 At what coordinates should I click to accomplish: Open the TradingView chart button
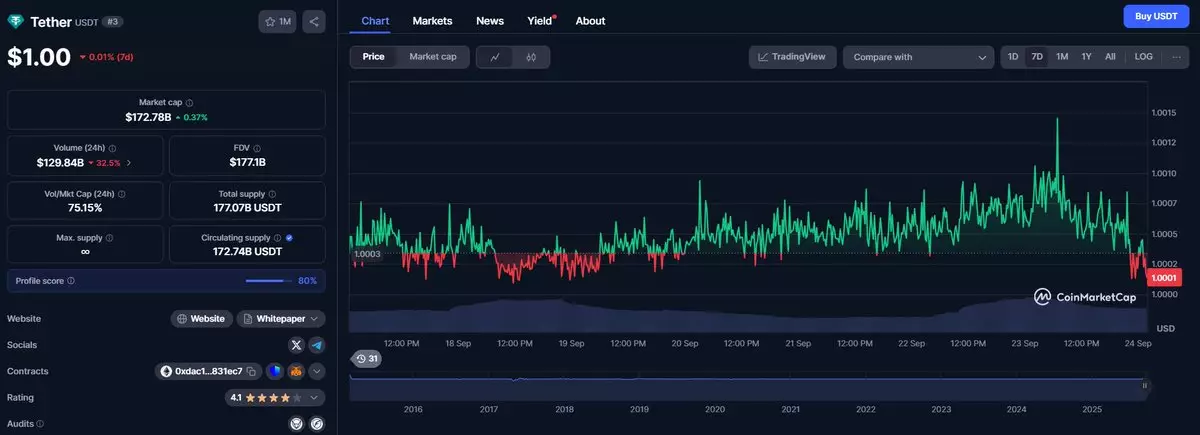pos(793,57)
